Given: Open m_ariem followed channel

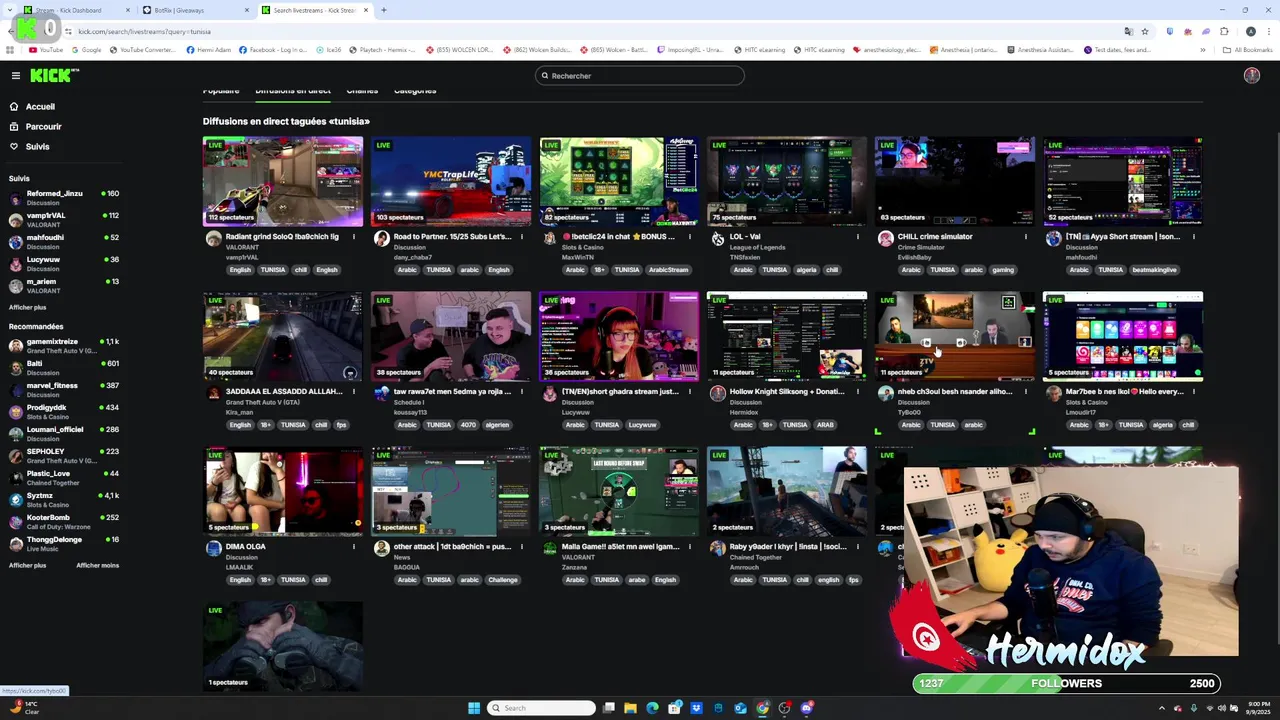Looking at the screenshot, I should [x=64, y=285].
